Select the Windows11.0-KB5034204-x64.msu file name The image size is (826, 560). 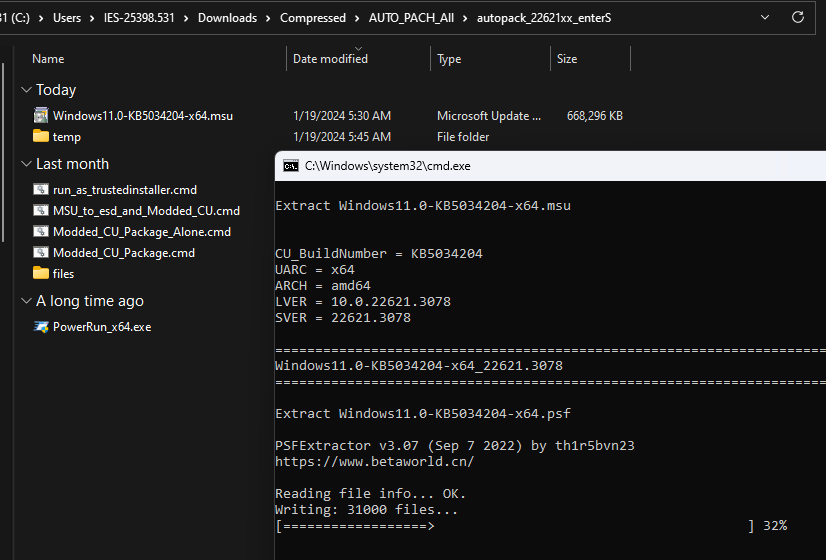click(x=143, y=116)
